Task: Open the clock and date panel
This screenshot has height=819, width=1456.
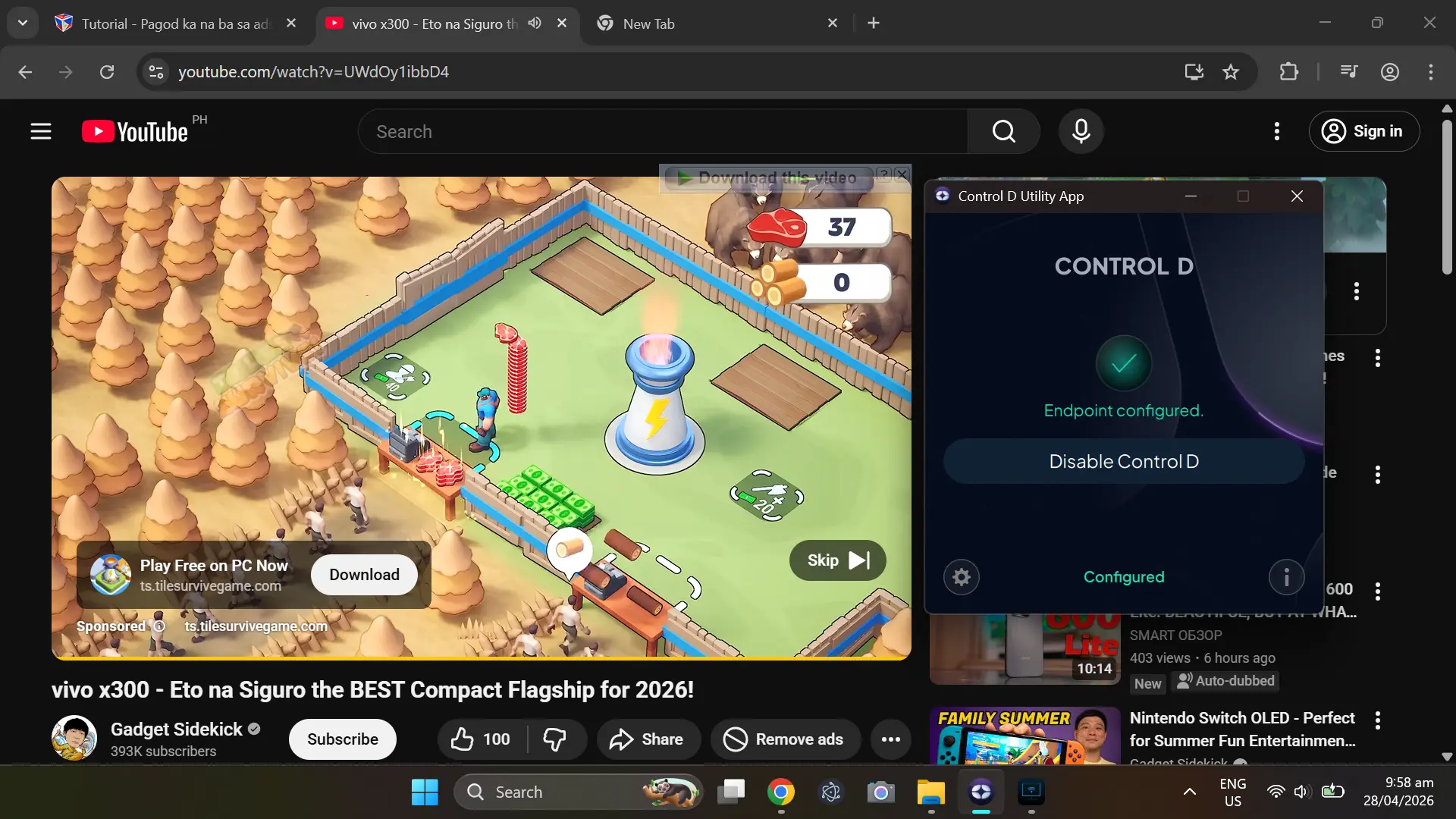Action: pyautogui.click(x=1398, y=792)
